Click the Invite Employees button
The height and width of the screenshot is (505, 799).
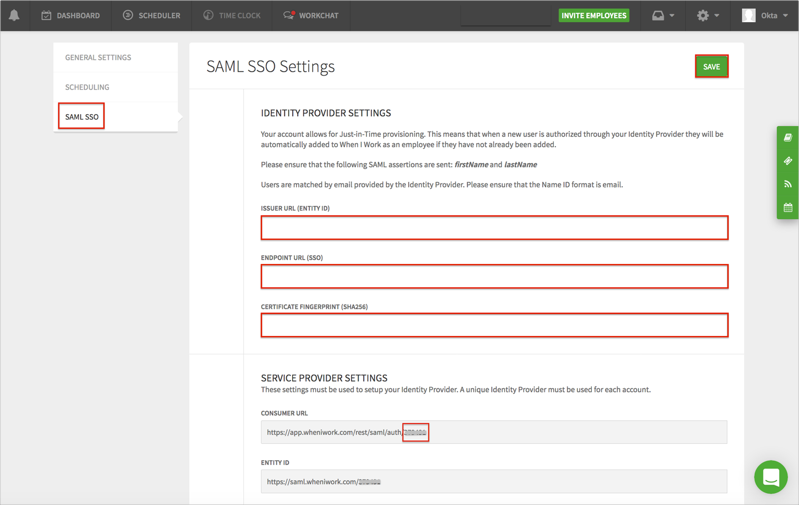click(x=593, y=16)
